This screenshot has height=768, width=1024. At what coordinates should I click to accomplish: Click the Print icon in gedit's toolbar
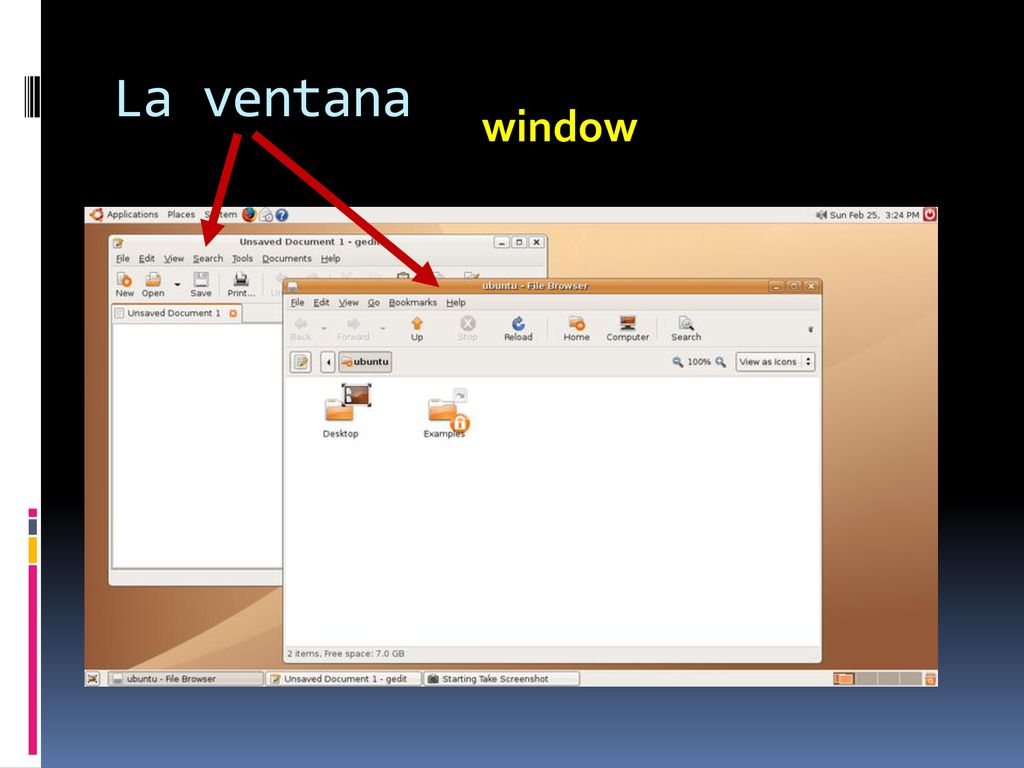[241, 285]
